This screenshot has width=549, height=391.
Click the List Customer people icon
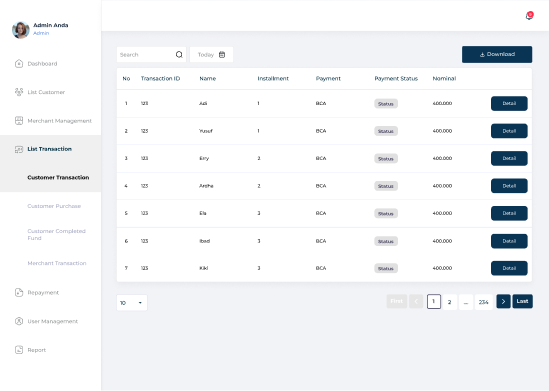[x=19, y=92]
